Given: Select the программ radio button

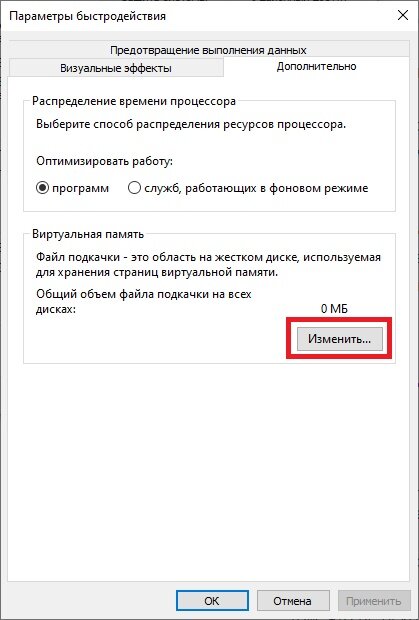Looking at the screenshot, I should [72, 188].
